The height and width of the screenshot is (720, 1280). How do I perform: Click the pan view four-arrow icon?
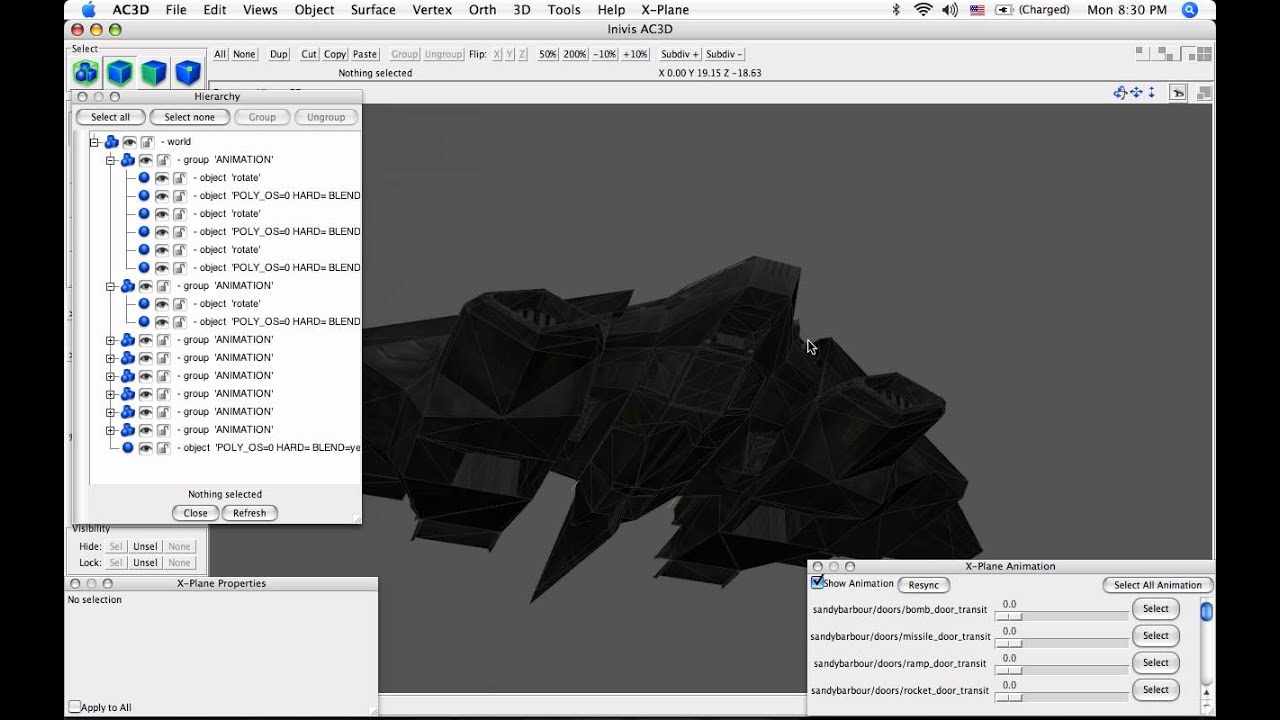(x=1136, y=93)
